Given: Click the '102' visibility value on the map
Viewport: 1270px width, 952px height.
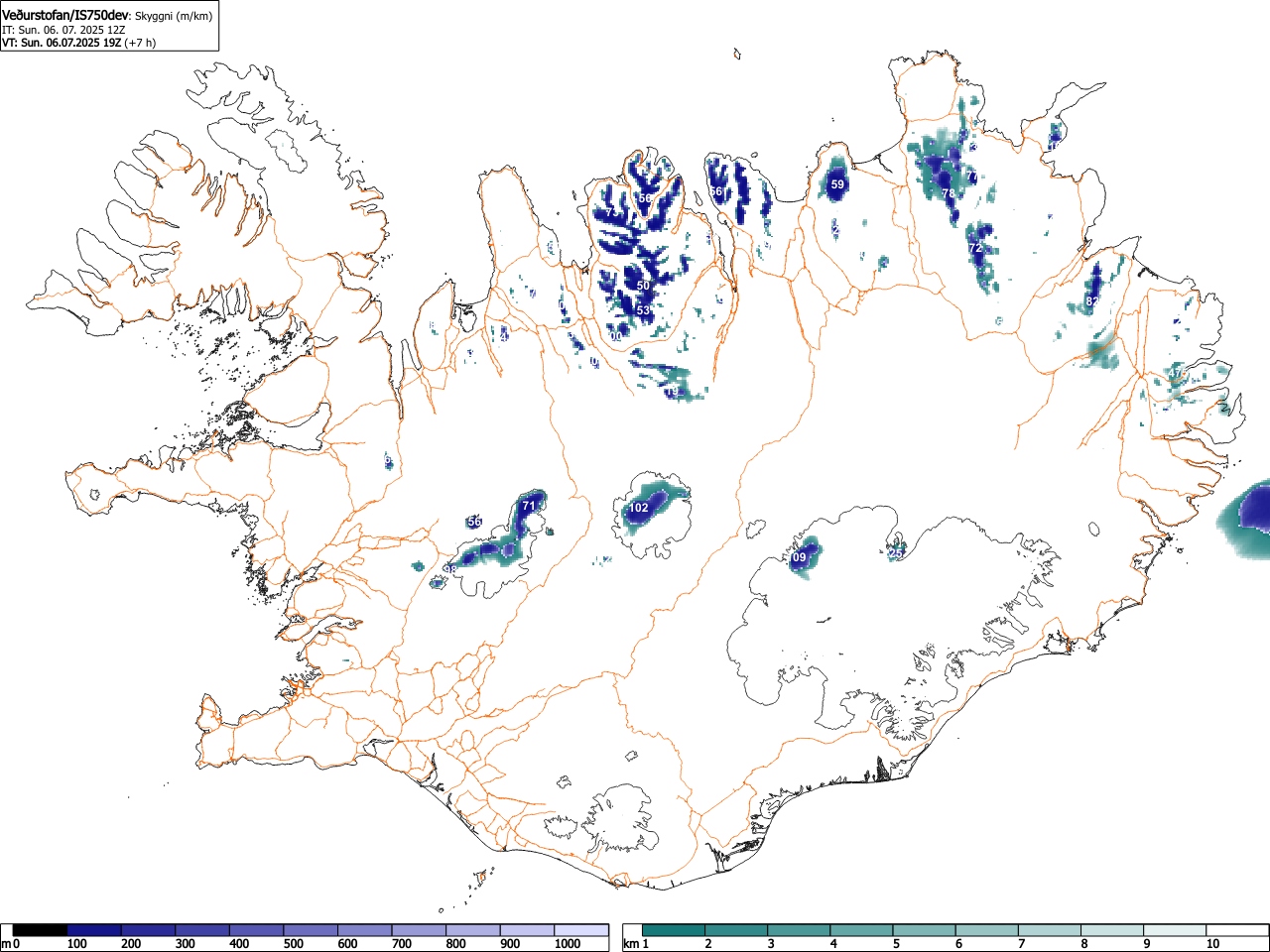Looking at the screenshot, I should point(639,508).
